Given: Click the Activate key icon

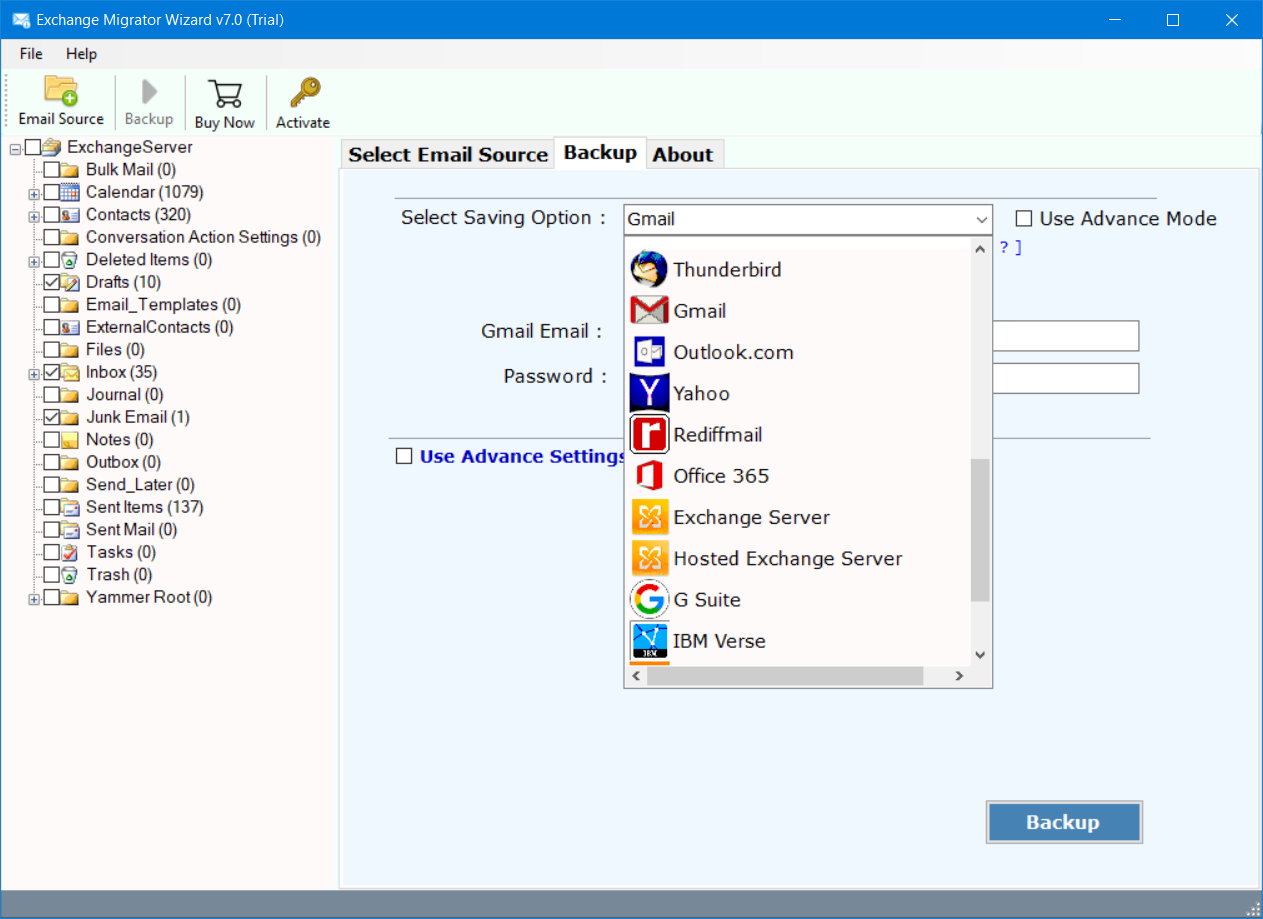Looking at the screenshot, I should [303, 93].
